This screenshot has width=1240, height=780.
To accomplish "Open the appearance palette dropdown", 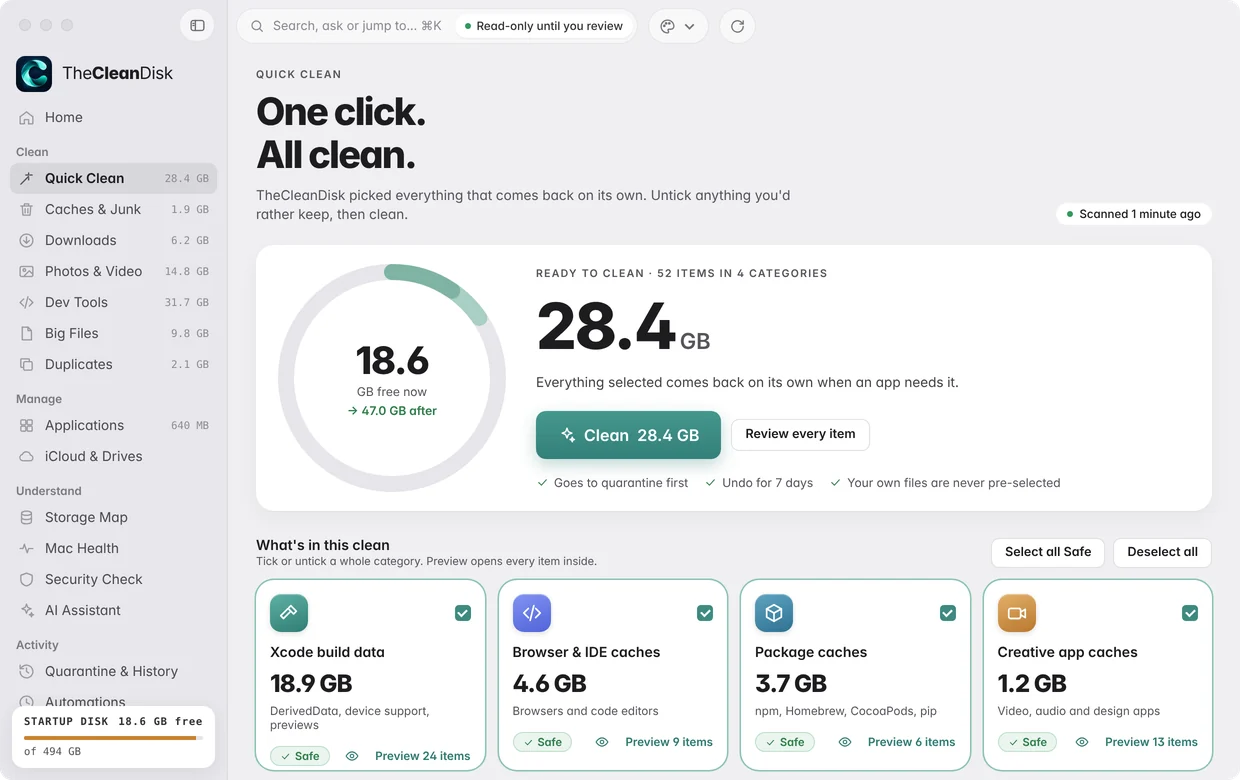I will pyautogui.click(x=678, y=26).
